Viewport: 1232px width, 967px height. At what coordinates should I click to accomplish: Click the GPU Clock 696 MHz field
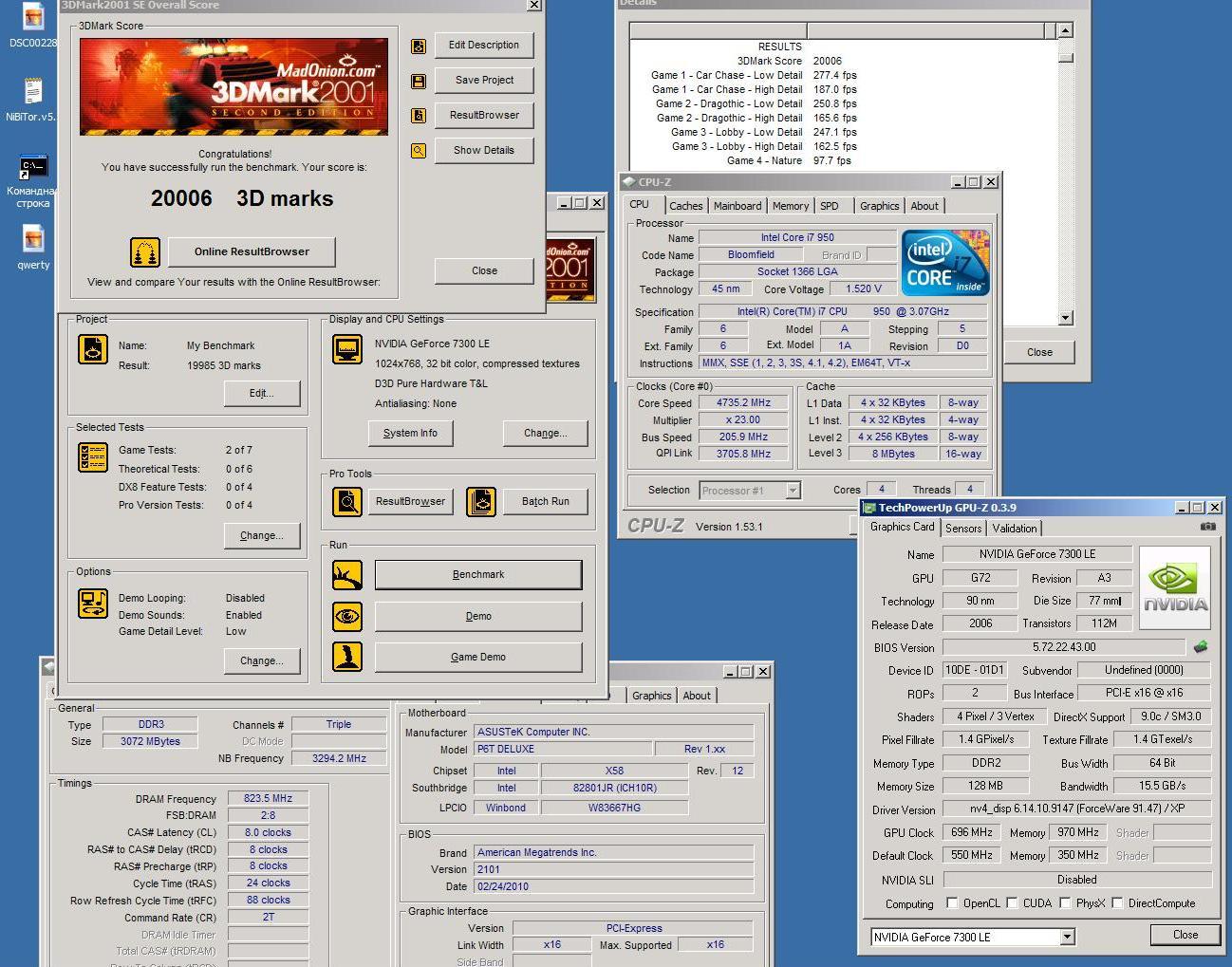971,832
